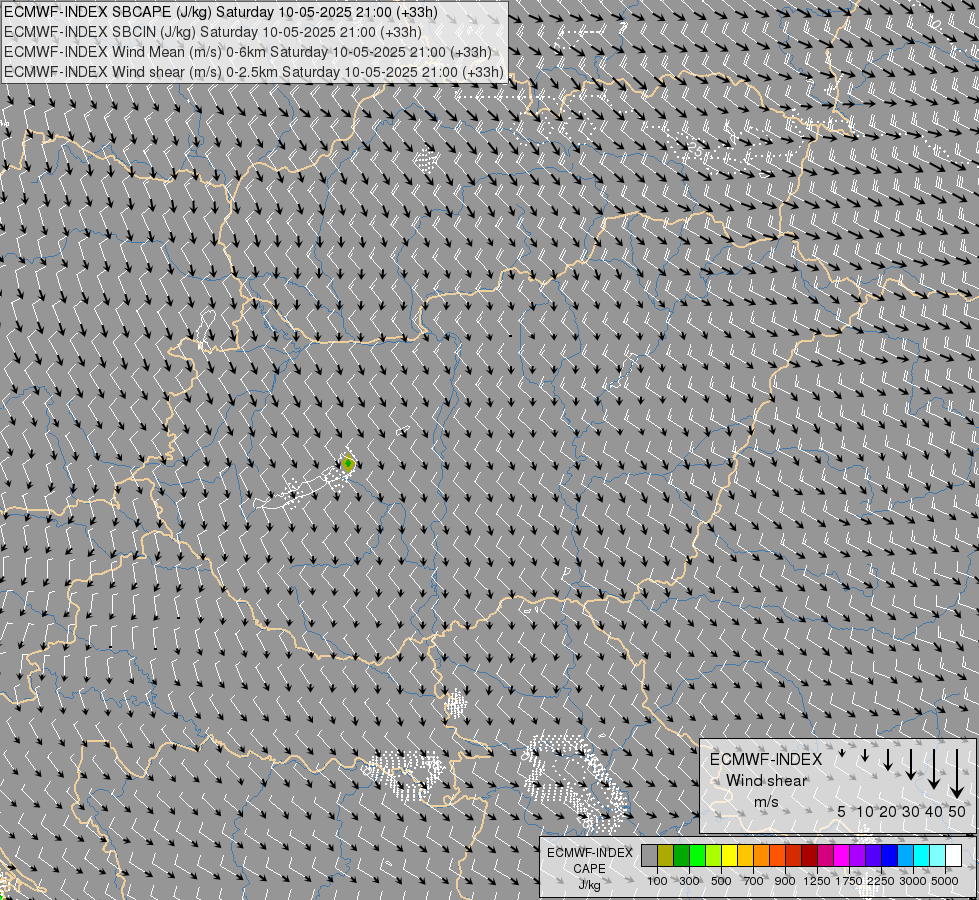Click the Wind shear 0-2.5km title line
Screen dimensions: 979x900
[x=253, y=72]
